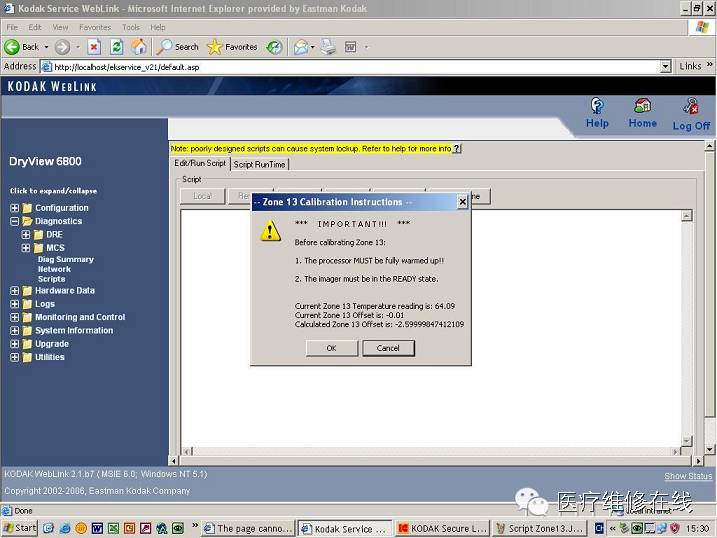The height and width of the screenshot is (538, 717).
Task: Open 'The page canno...' taskbar window
Action: [x=249, y=528]
